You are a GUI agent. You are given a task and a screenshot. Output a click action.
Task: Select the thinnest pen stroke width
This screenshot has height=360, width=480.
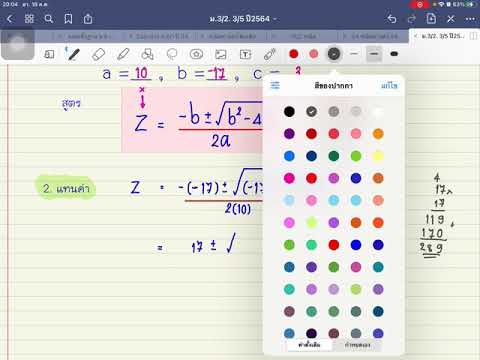click(354, 54)
